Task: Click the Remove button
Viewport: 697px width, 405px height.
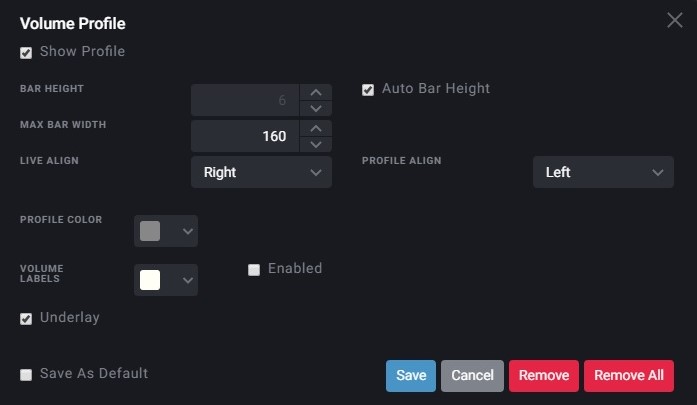Action: tap(544, 376)
